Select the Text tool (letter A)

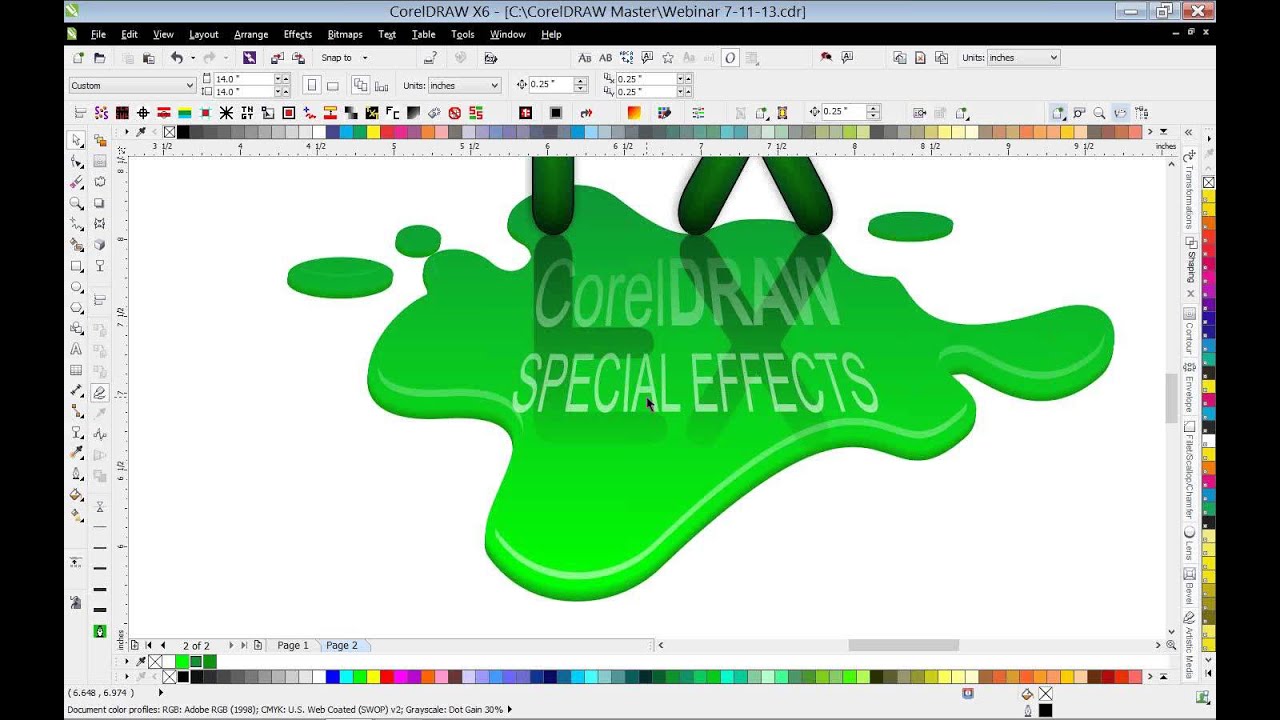click(x=77, y=350)
